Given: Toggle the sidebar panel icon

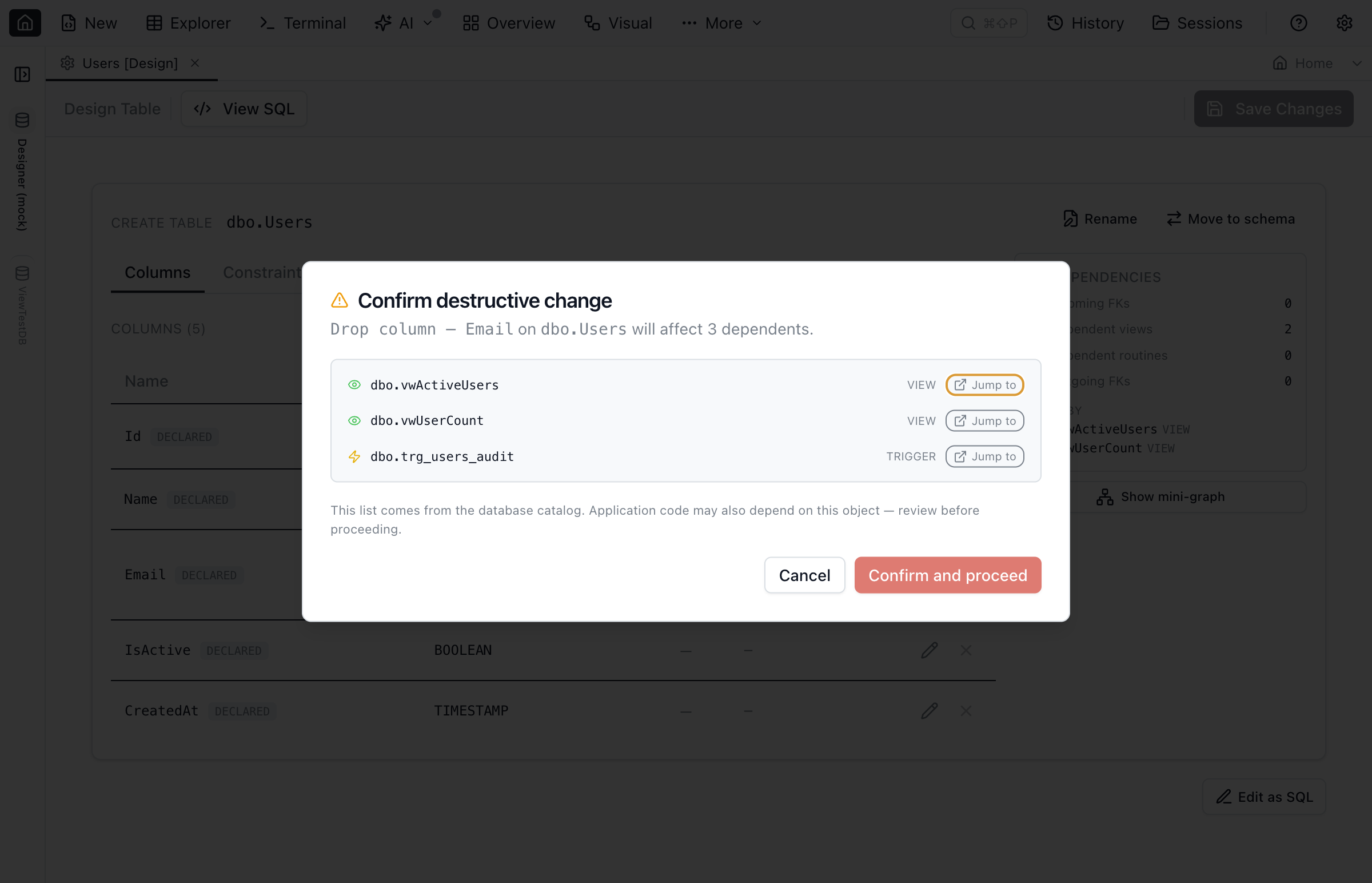Looking at the screenshot, I should click(x=22, y=74).
